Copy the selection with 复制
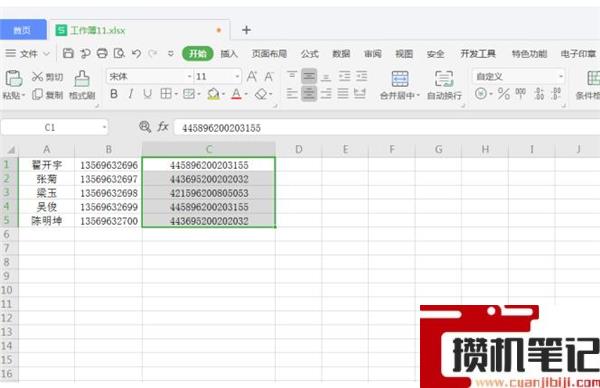The image size is (600, 388). point(47,94)
